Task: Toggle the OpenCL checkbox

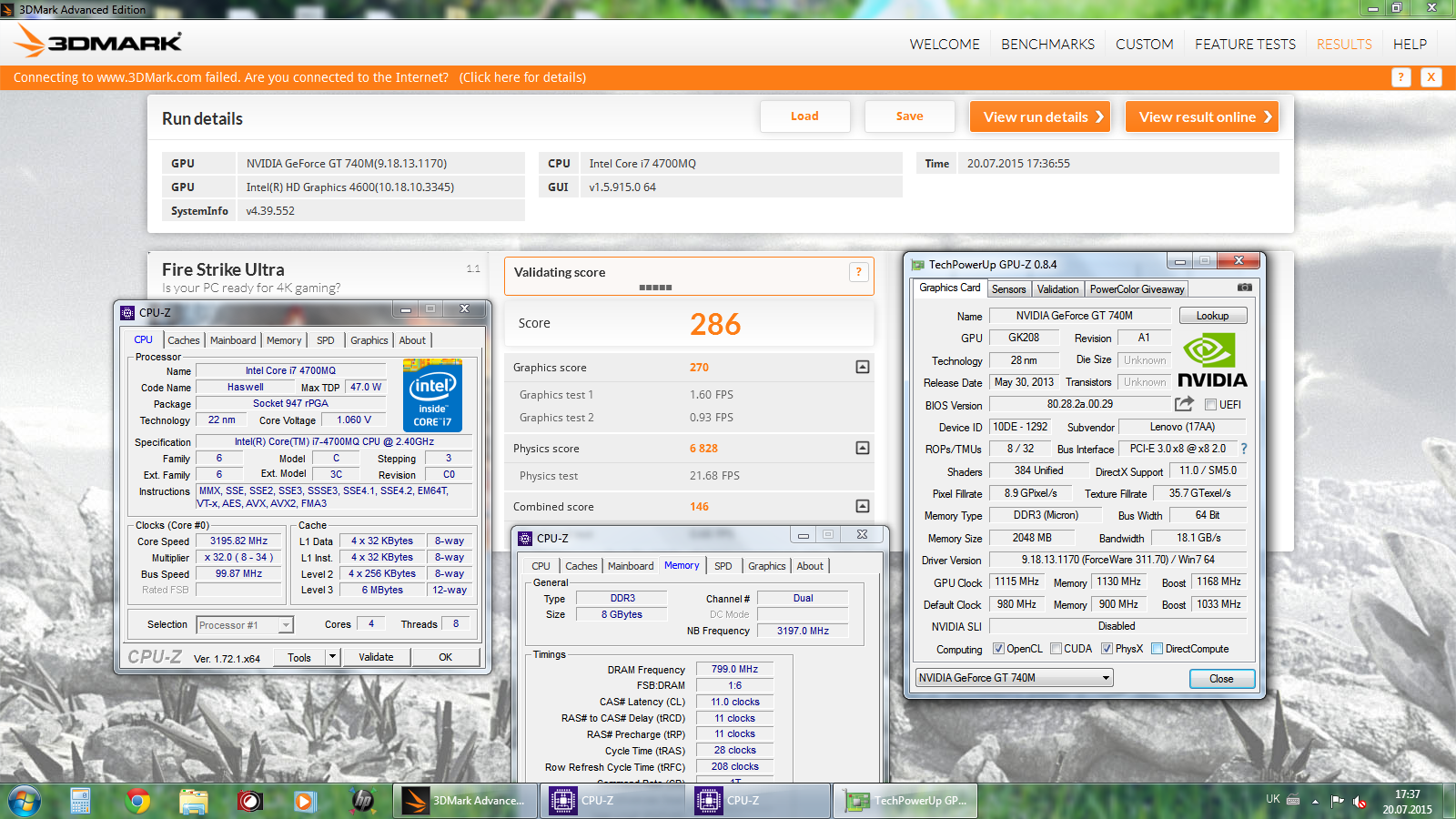Action: point(998,649)
